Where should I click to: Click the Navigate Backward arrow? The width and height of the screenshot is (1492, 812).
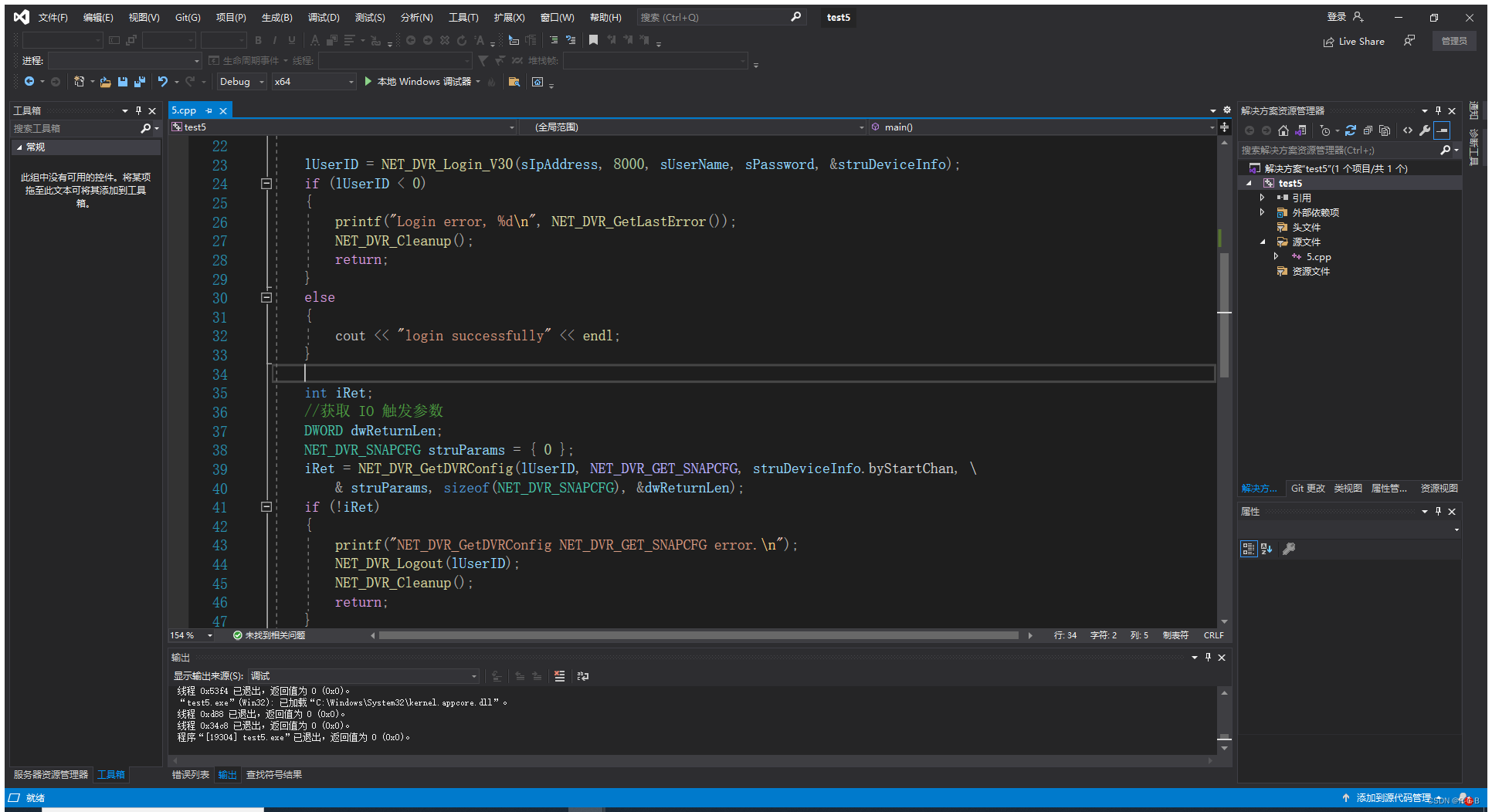(30, 81)
